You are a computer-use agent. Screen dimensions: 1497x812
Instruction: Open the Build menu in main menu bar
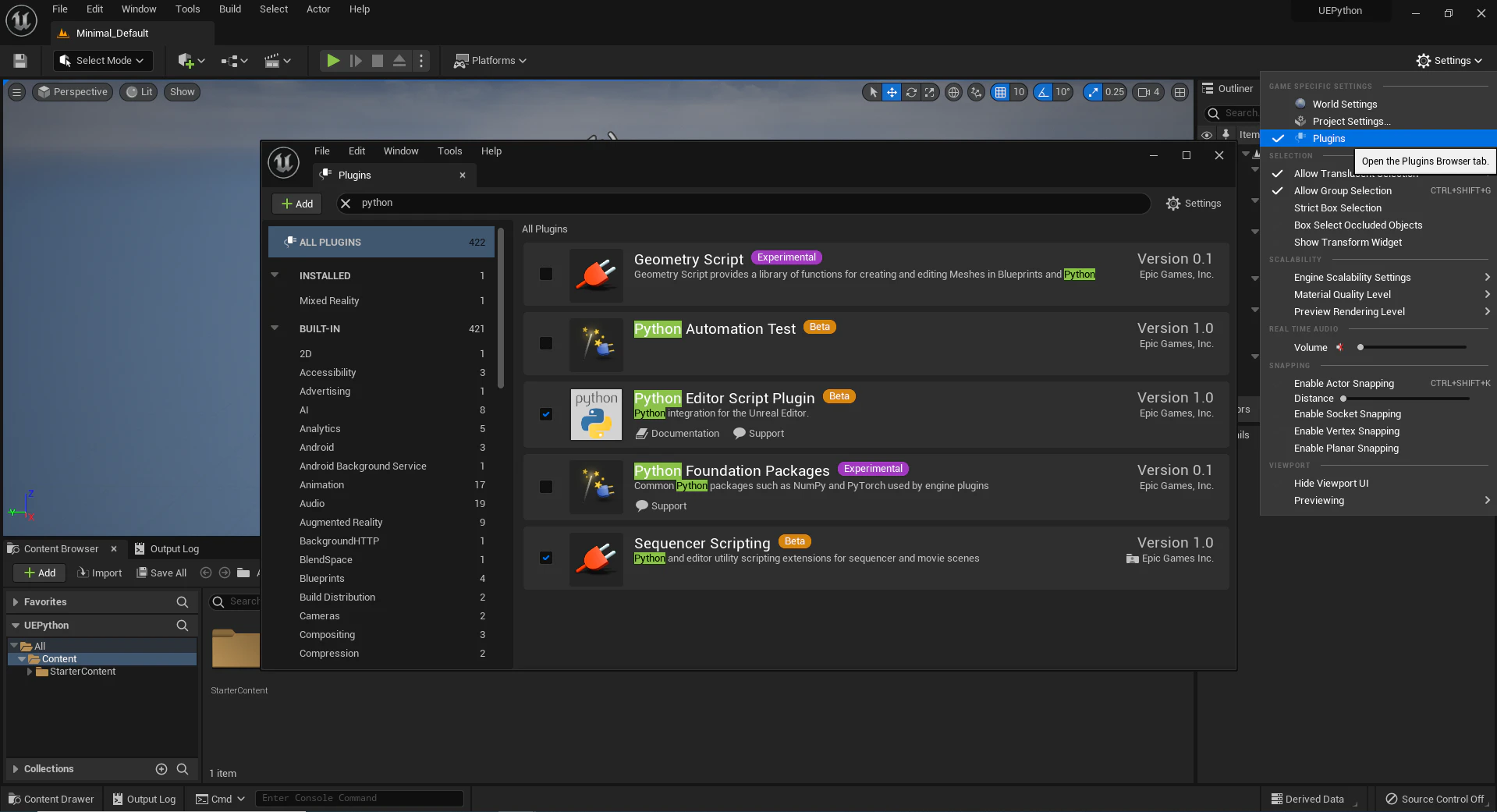230,9
